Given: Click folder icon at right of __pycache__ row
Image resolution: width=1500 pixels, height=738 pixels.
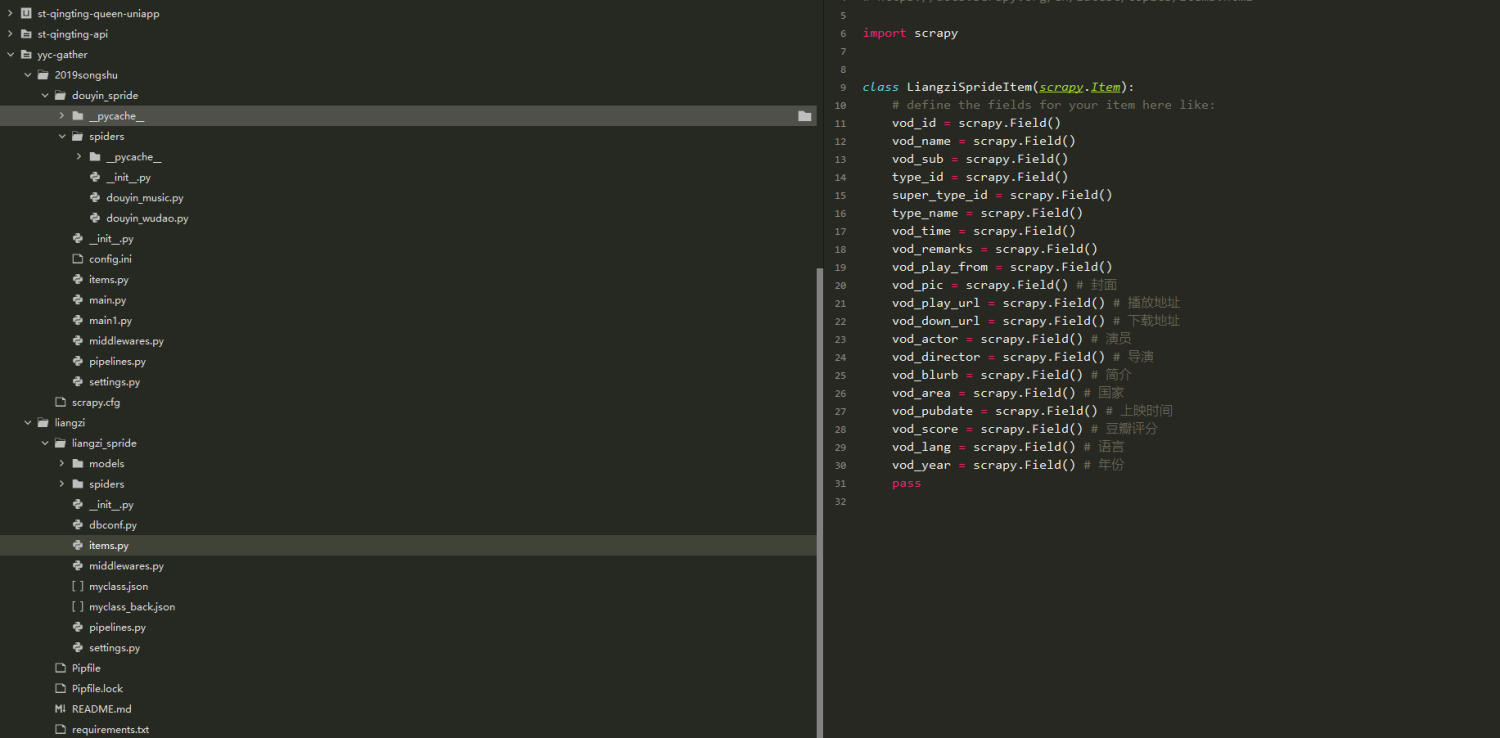Looking at the screenshot, I should point(804,116).
